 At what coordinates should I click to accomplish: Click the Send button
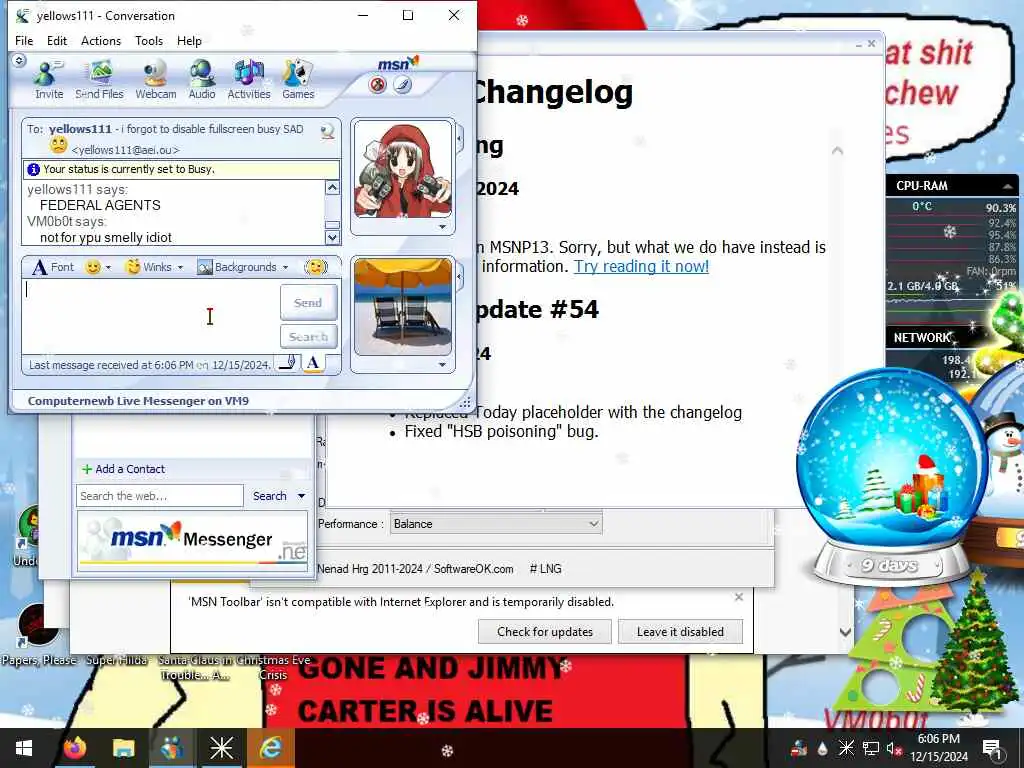(x=308, y=302)
